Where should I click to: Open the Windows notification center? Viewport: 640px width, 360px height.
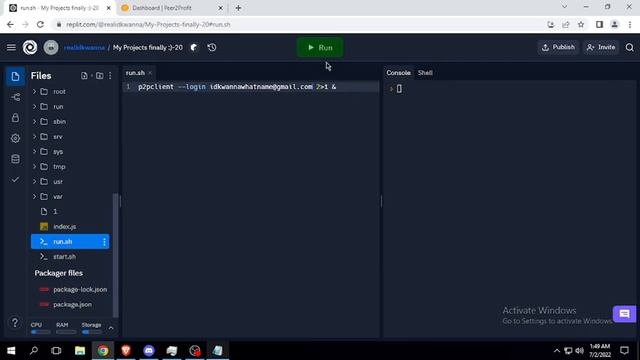pyautogui.click(x=624, y=351)
